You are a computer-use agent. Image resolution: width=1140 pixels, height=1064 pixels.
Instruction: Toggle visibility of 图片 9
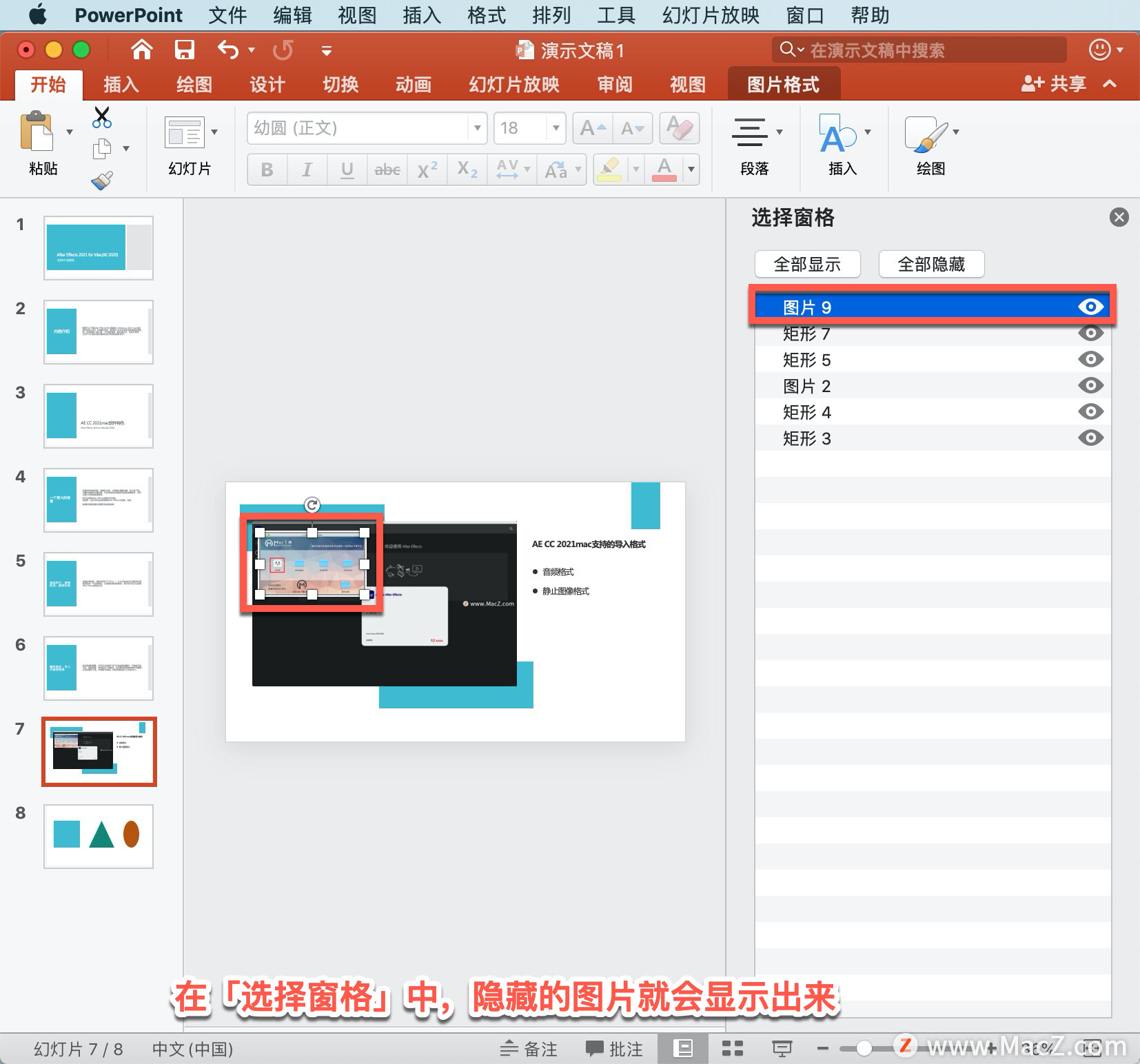1090,307
